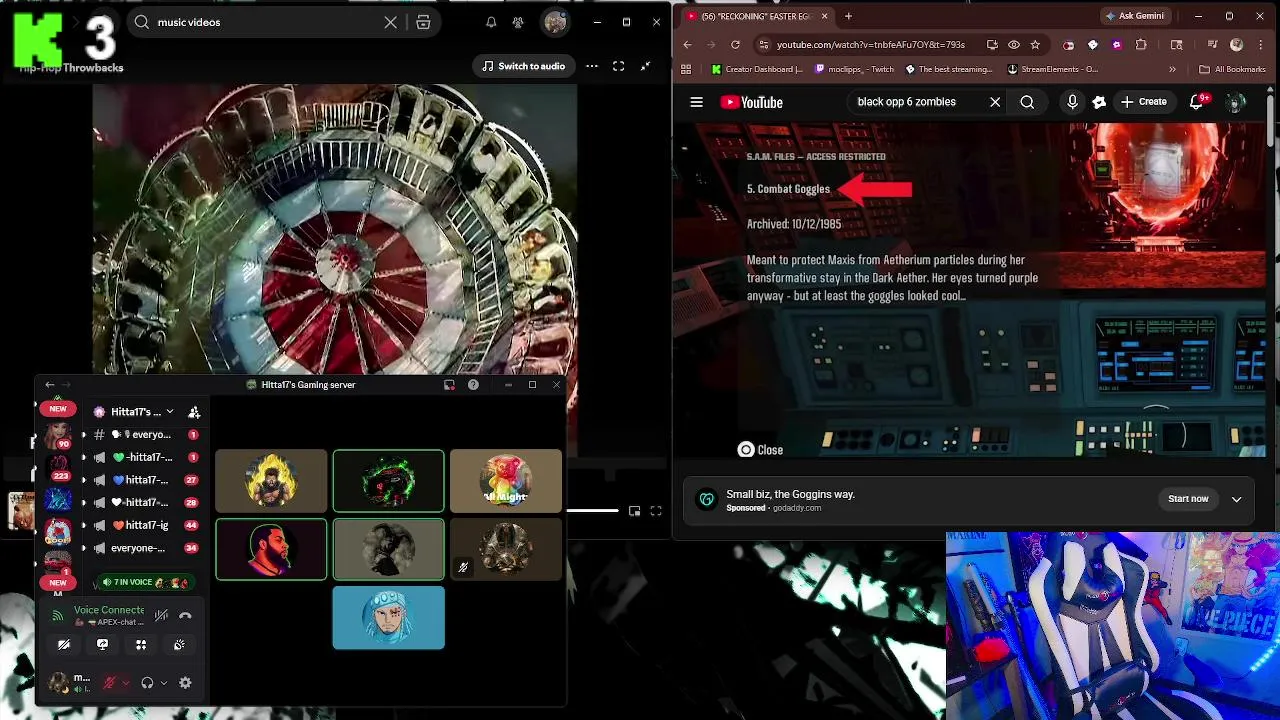
Task: Open the white heart hitta17 channel
Action: 146,503
